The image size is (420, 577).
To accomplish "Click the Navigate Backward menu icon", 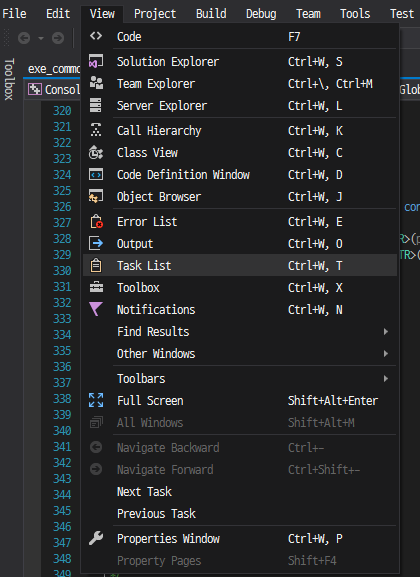I will (x=96, y=447).
